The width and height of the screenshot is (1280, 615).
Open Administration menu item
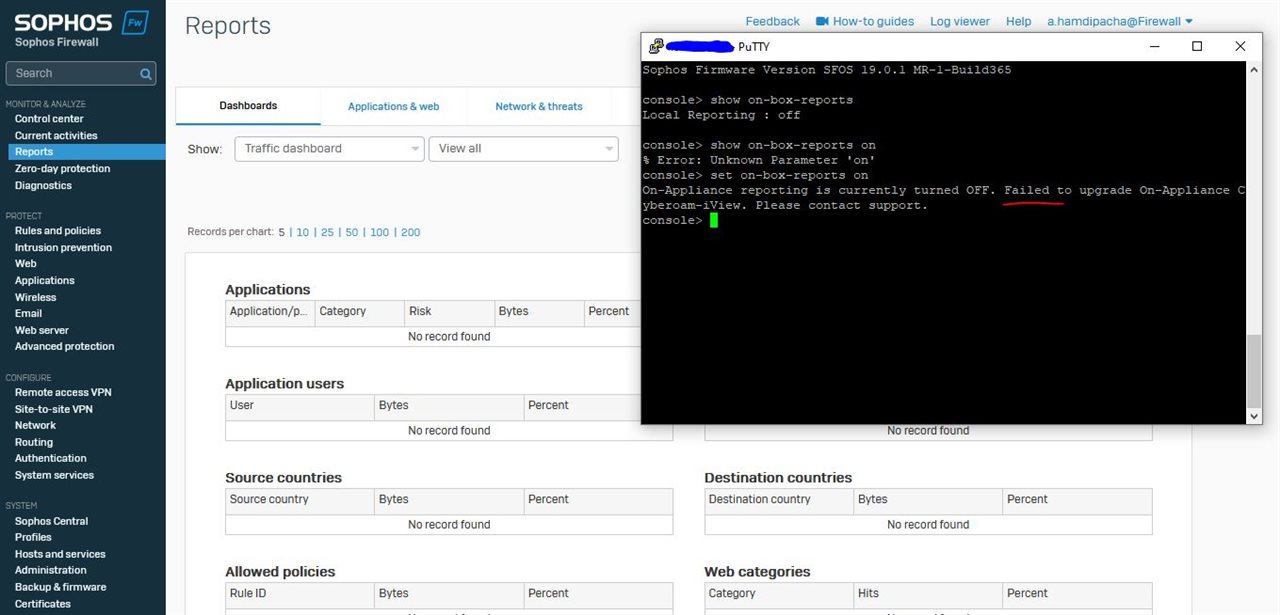(x=50, y=571)
